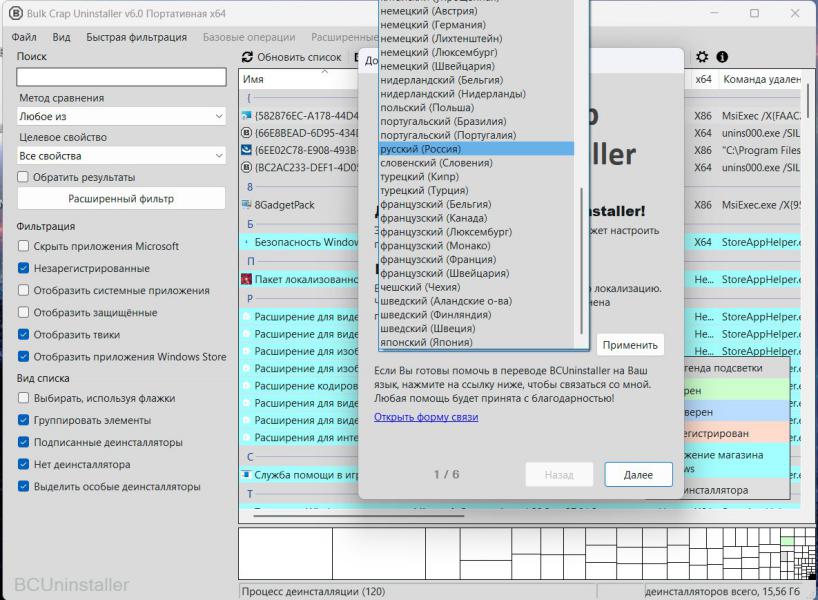The height and width of the screenshot is (600, 818).
Task: Click the icon of {6EE02C78-E908-493B entry
Action: coord(247,150)
